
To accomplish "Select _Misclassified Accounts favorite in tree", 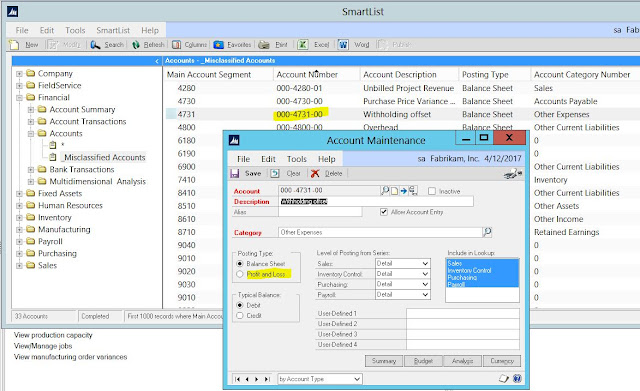I will pos(104,158).
